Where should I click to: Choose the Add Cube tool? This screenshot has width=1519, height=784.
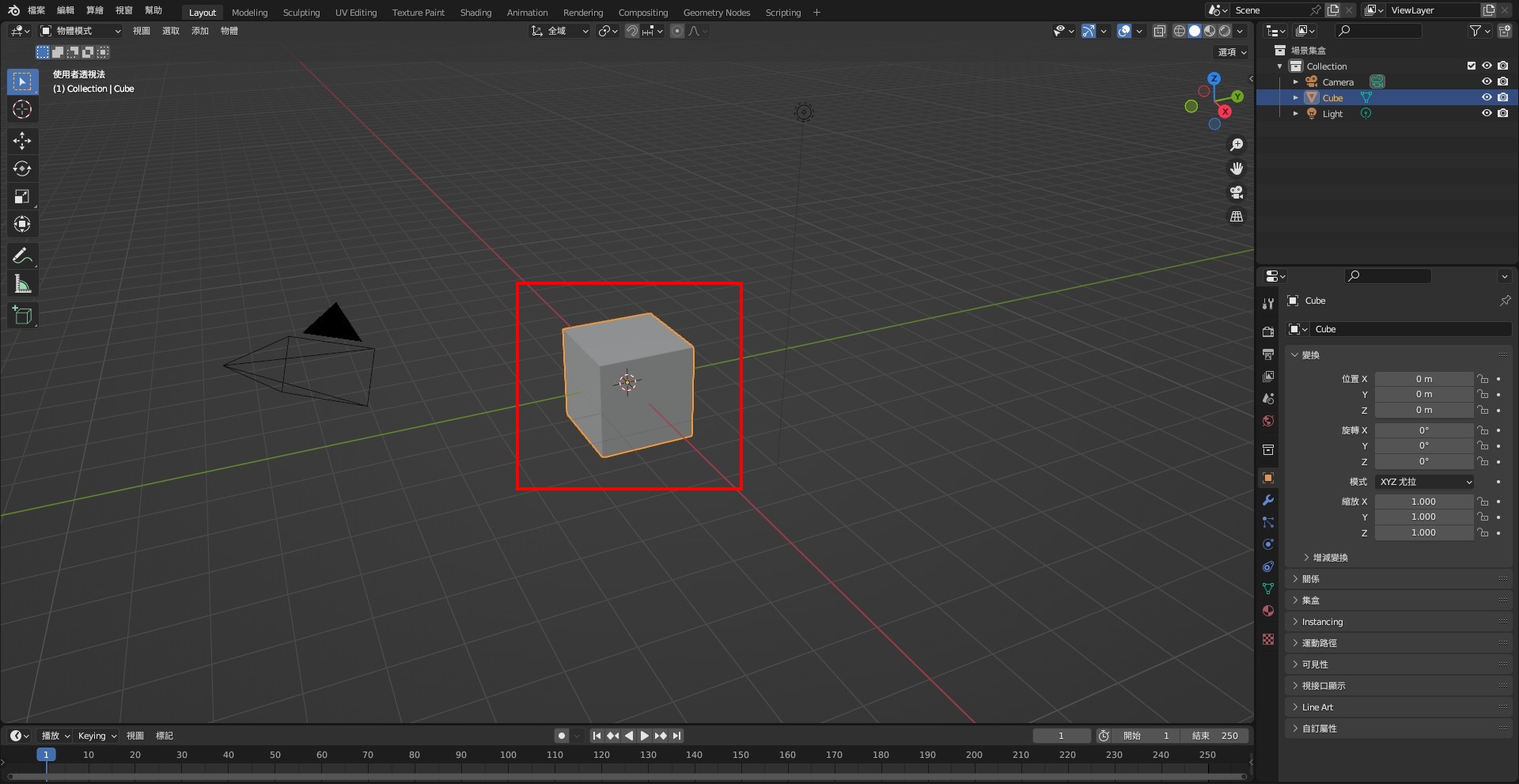(x=22, y=316)
